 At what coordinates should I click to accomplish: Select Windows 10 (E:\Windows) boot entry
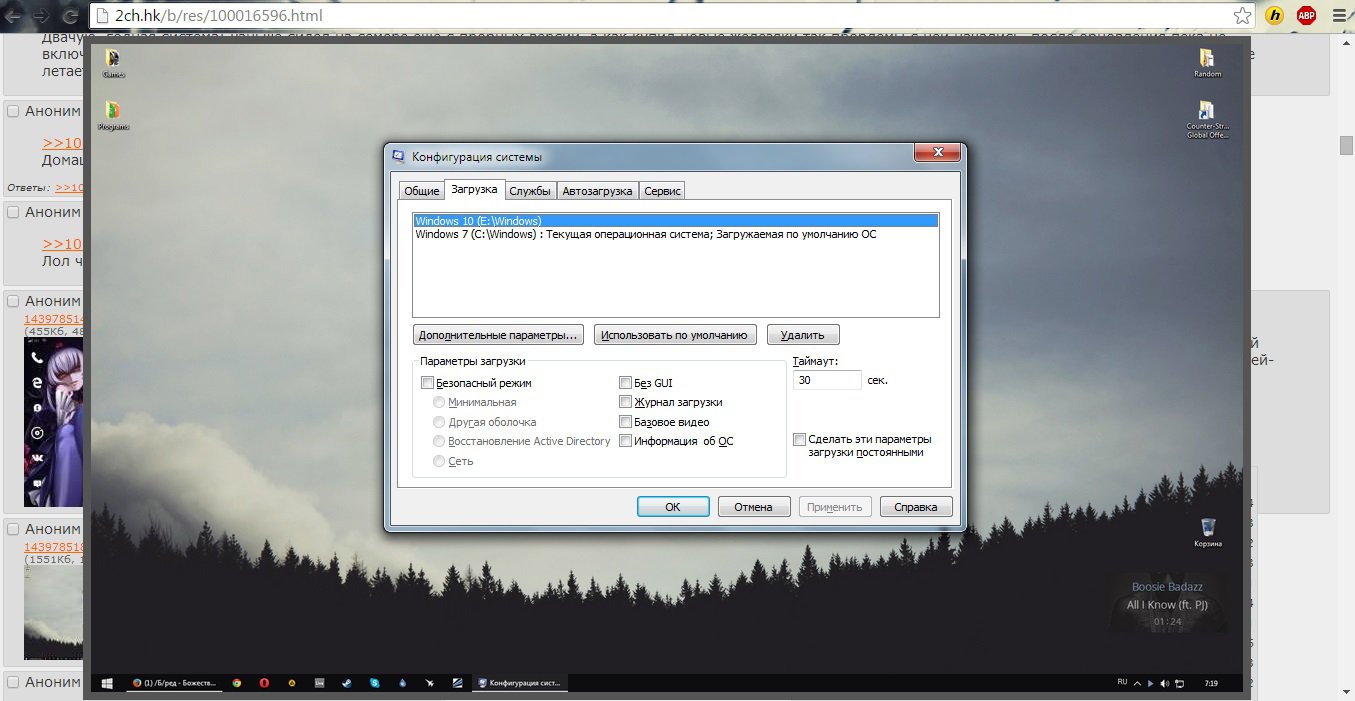coord(676,221)
